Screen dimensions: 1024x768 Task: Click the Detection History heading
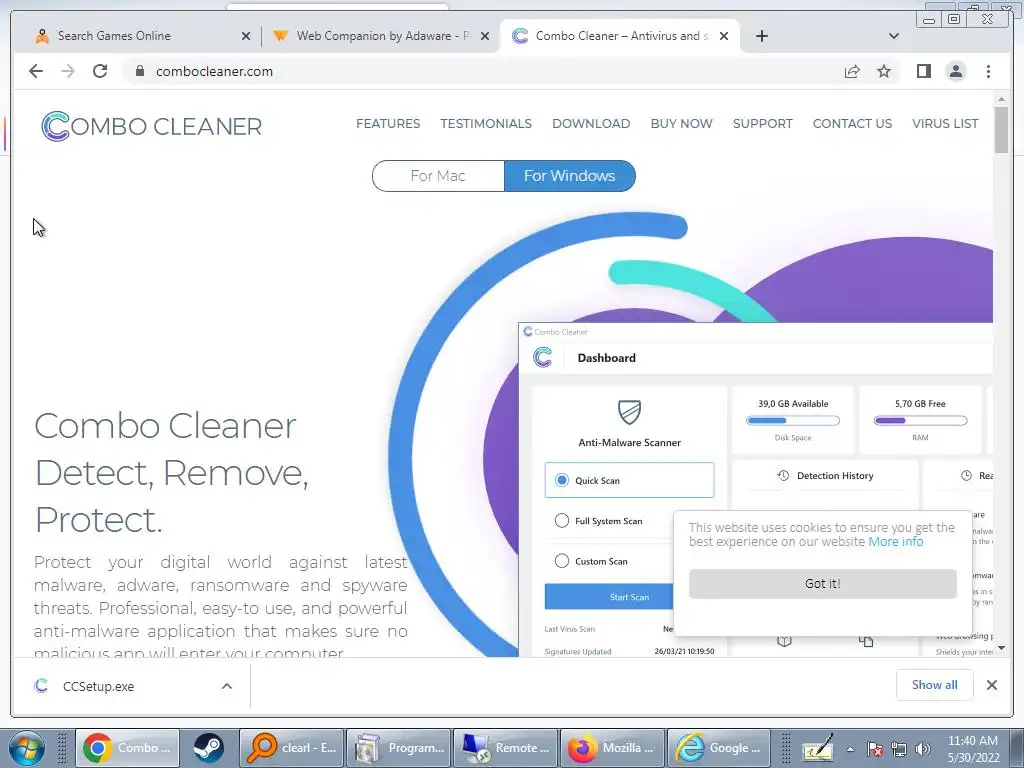[835, 475]
